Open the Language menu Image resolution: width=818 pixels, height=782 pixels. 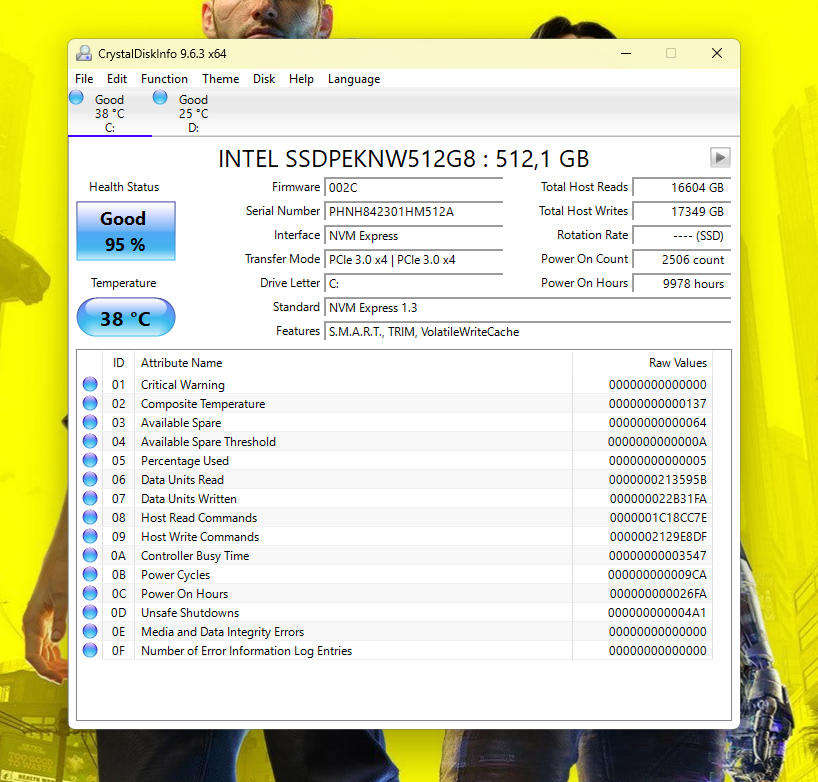[x=354, y=79]
